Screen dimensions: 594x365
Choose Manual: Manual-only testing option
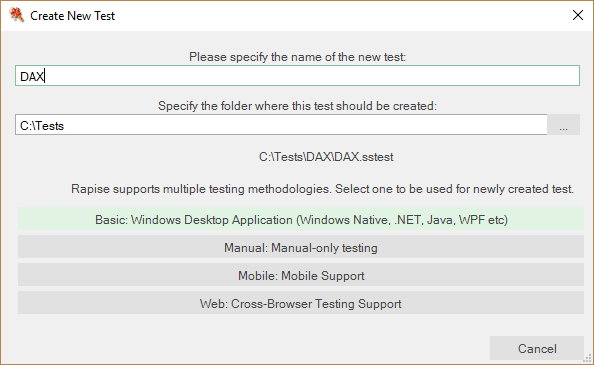tap(301, 247)
